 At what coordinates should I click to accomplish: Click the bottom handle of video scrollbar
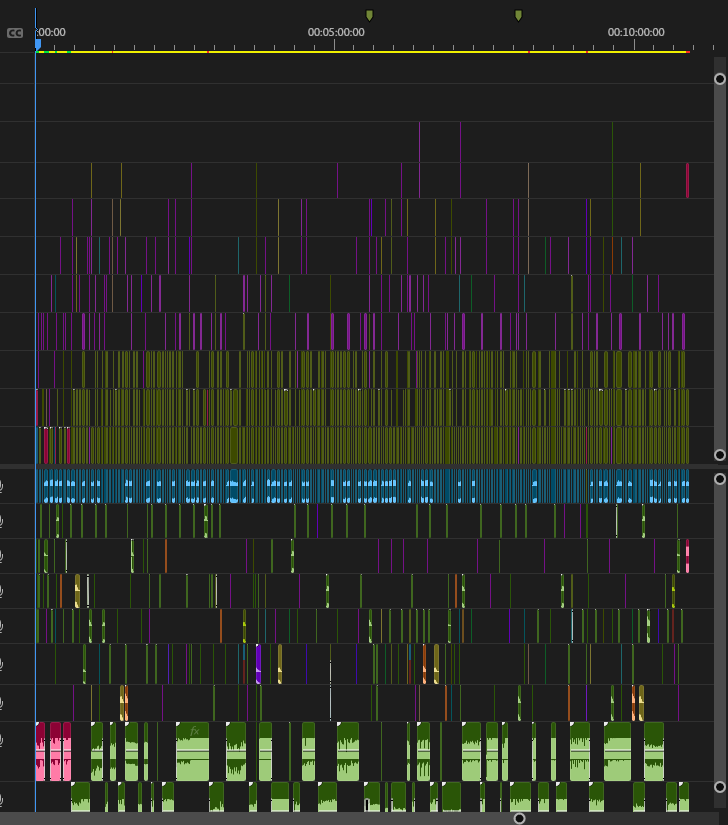click(720, 455)
